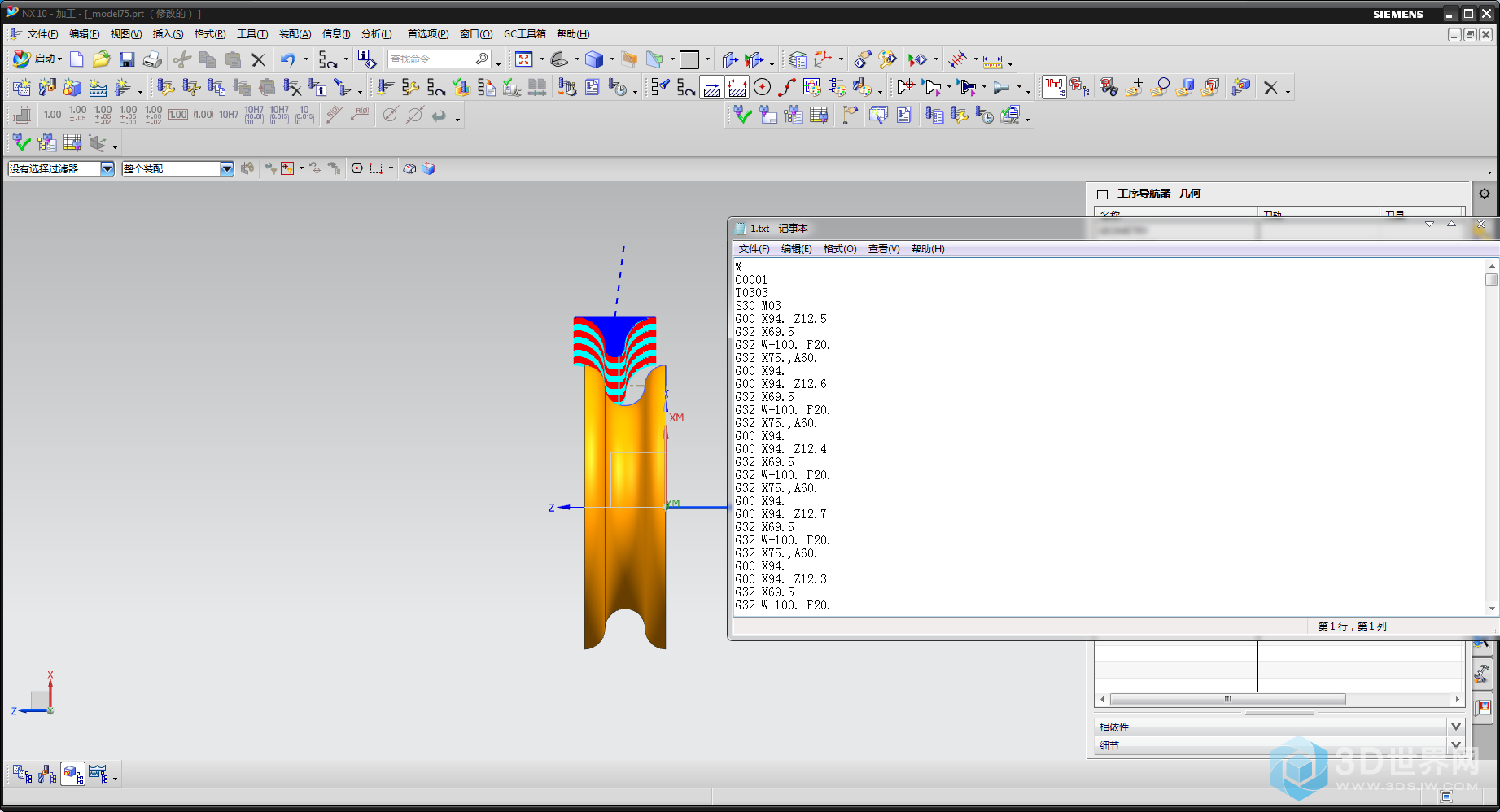Click the Notepad status text 第1行, 第1列
1500x812 pixels.
tap(1352, 626)
